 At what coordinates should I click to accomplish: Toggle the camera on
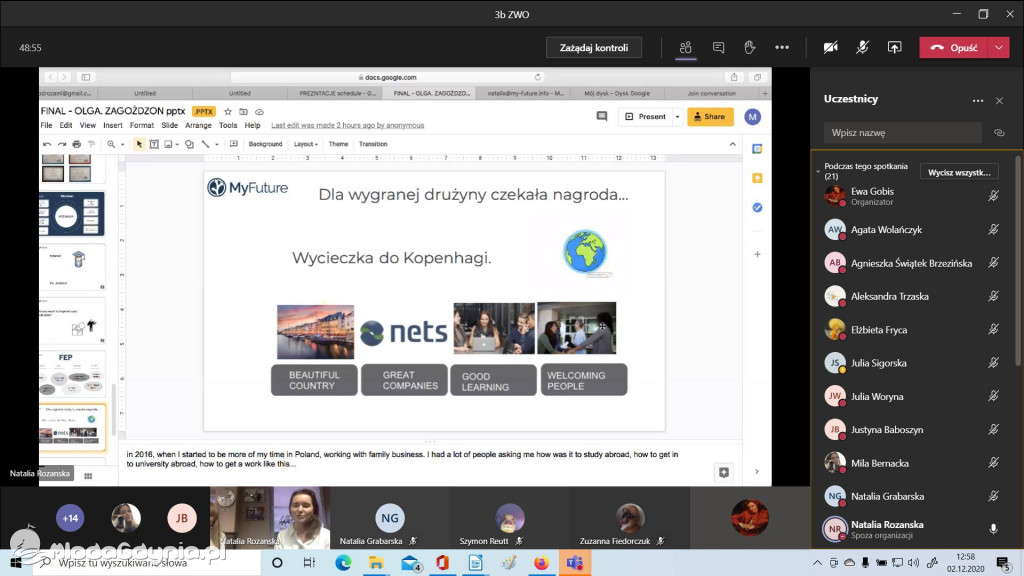[x=830, y=47]
